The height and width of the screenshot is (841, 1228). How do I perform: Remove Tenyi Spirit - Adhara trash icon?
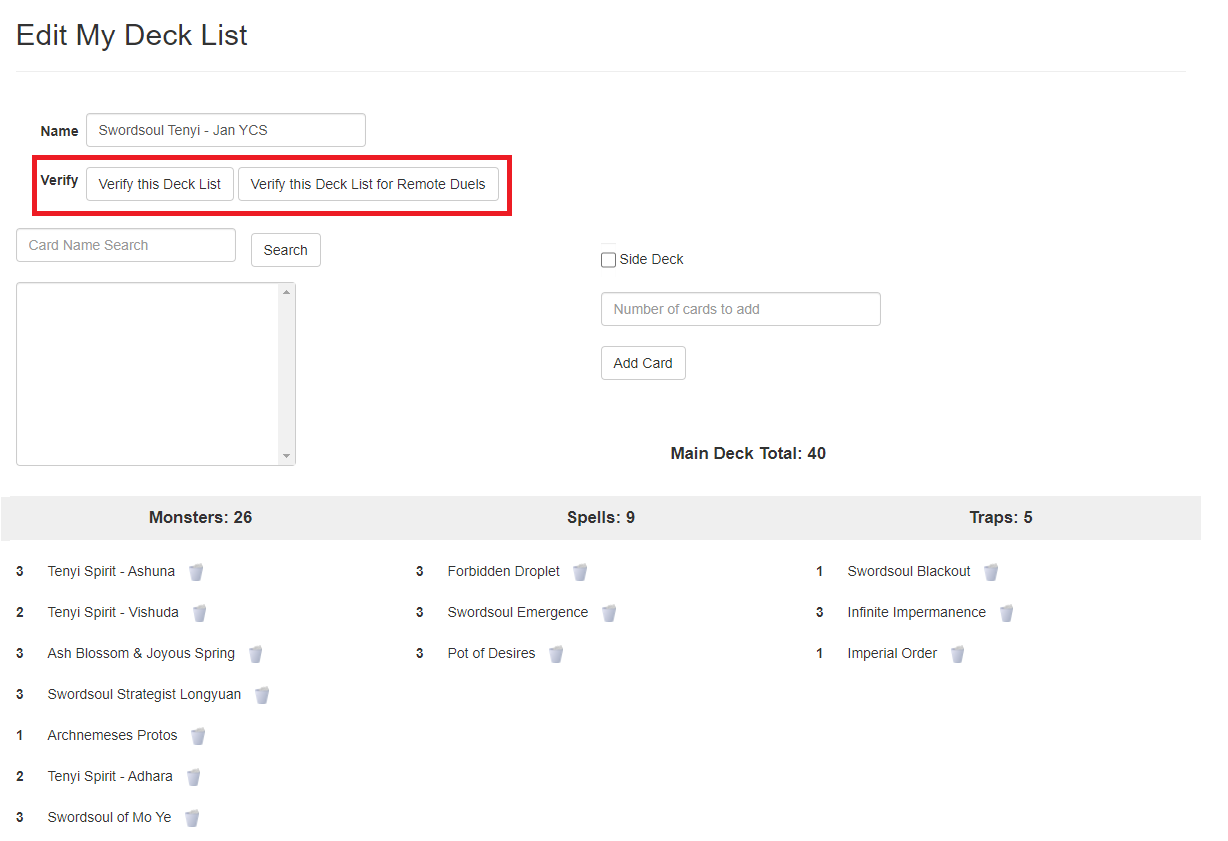(x=194, y=777)
